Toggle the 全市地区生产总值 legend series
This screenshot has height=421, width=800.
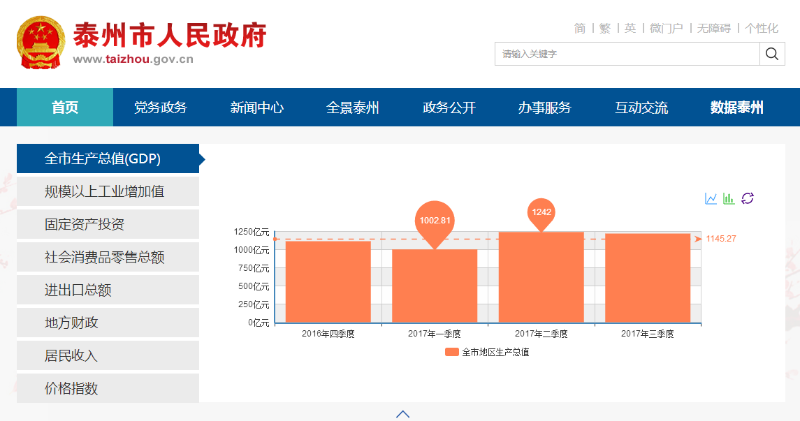coord(488,352)
